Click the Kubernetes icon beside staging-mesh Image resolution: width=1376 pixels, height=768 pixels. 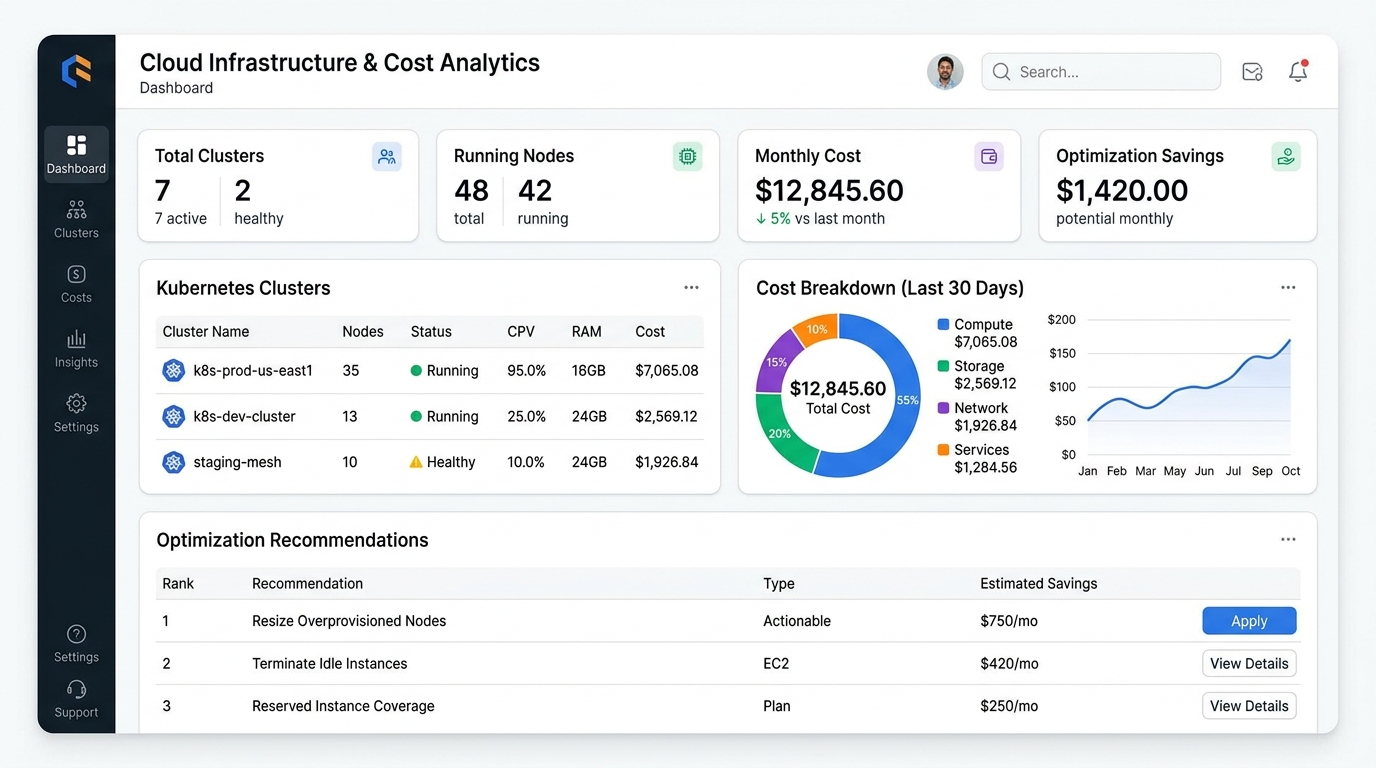click(x=174, y=463)
